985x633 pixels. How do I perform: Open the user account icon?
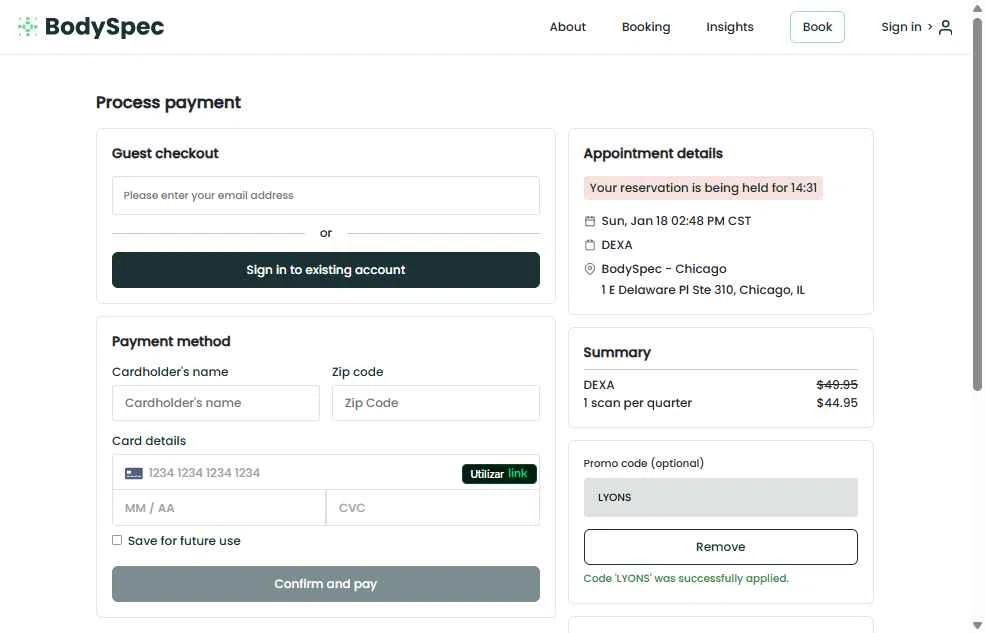pos(945,27)
